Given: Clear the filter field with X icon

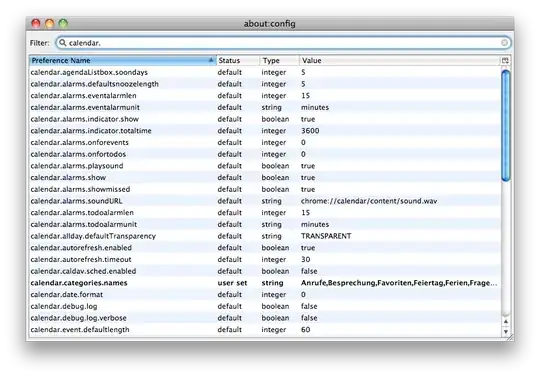Looking at the screenshot, I should coord(505,43).
